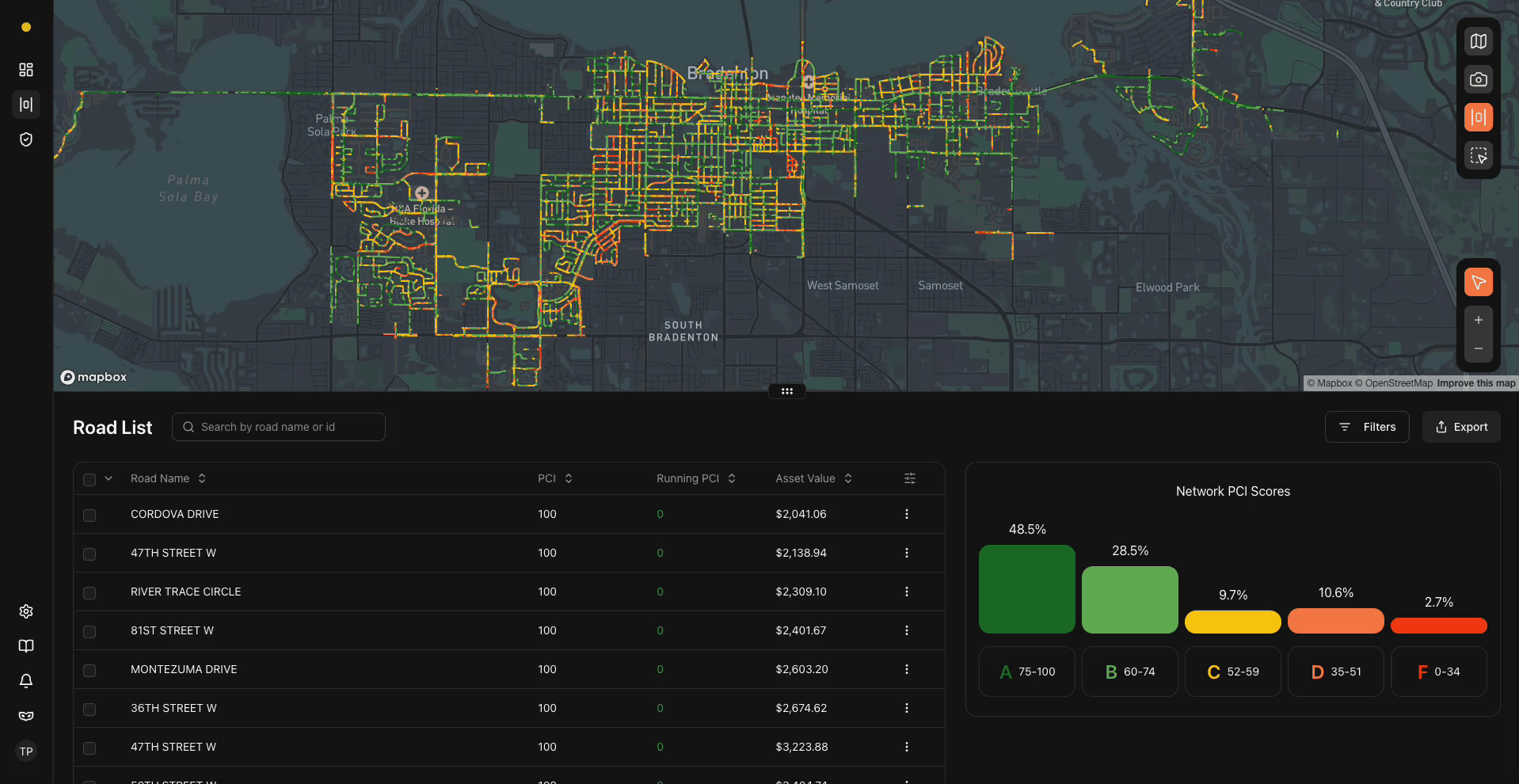Open the row actions menu for RIVER TRACE CIRCLE
This screenshot has height=784, width=1519.
pos(906,592)
